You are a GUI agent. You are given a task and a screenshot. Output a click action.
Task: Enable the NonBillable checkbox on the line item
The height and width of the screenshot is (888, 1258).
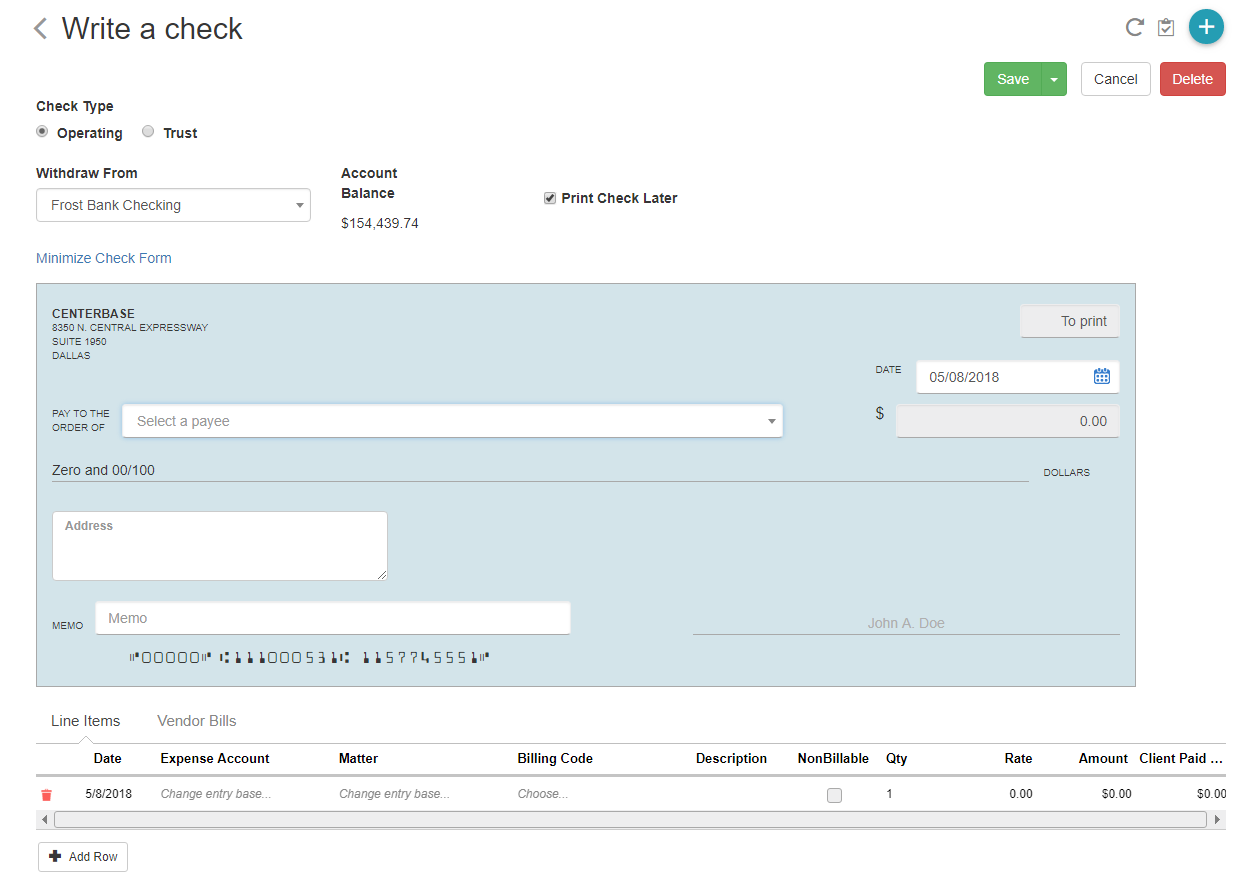[x=834, y=794]
